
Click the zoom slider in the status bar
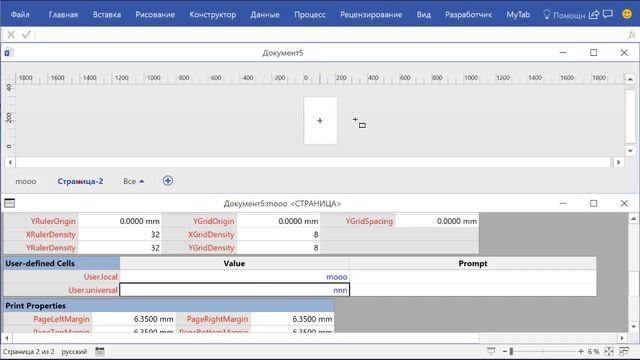[543, 351]
